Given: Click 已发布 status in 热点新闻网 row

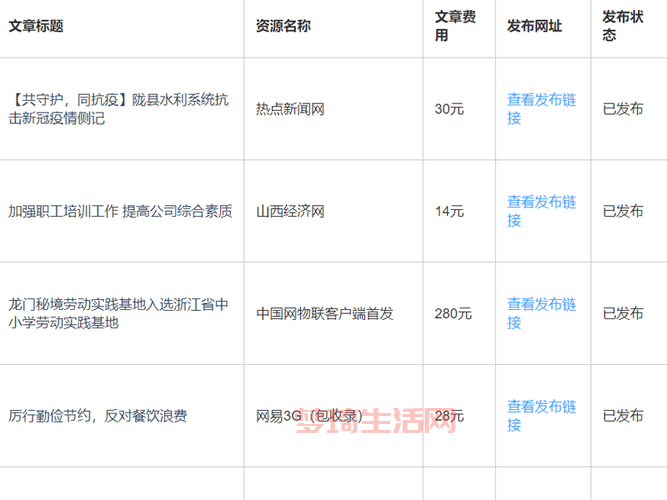Looking at the screenshot, I should tap(623, 109).
